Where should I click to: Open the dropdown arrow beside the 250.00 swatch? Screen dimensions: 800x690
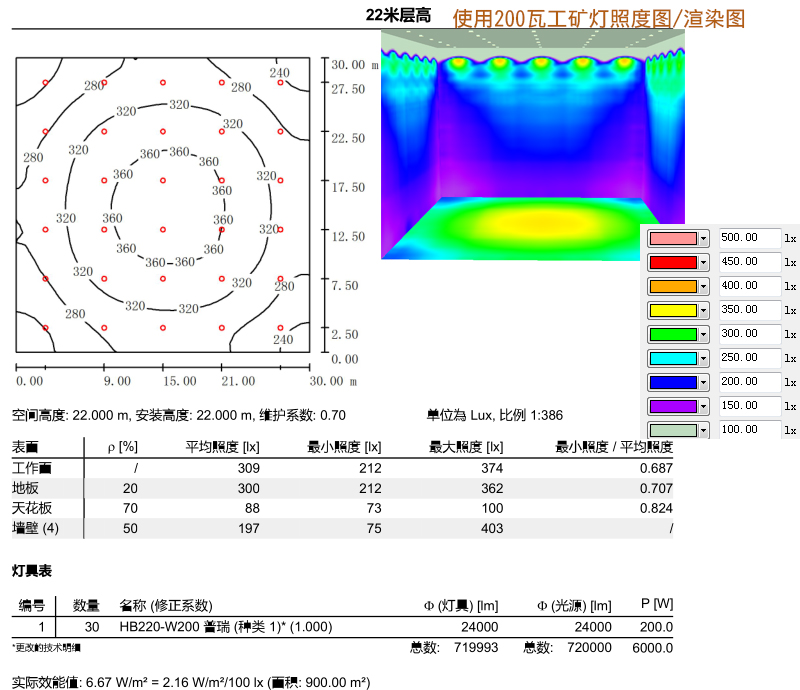[x=703, y=358]
